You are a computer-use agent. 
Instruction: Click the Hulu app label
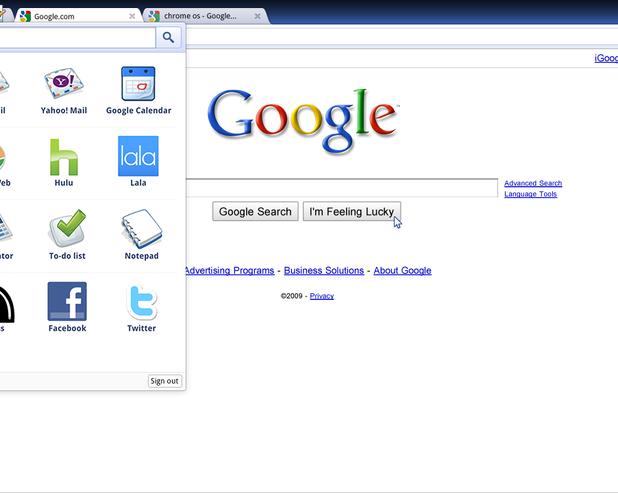click(64, 183)
